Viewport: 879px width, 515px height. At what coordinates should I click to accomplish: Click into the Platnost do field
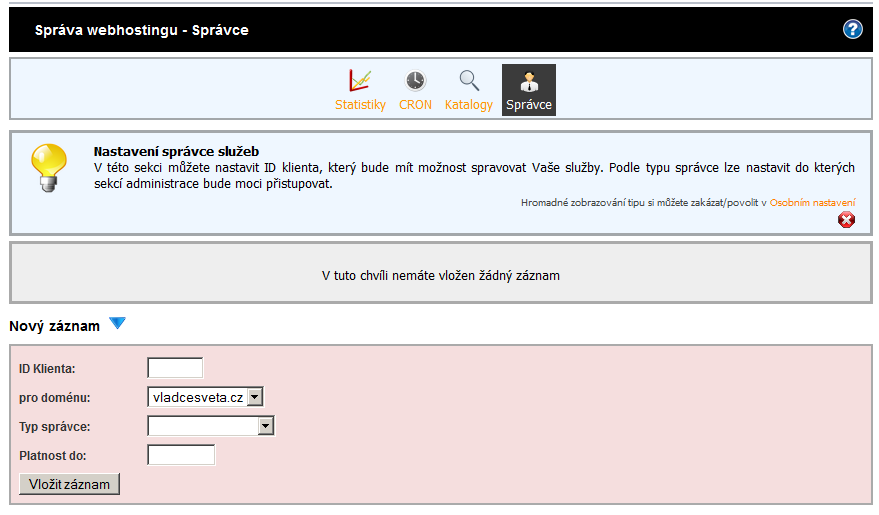[x=181, y=455]
